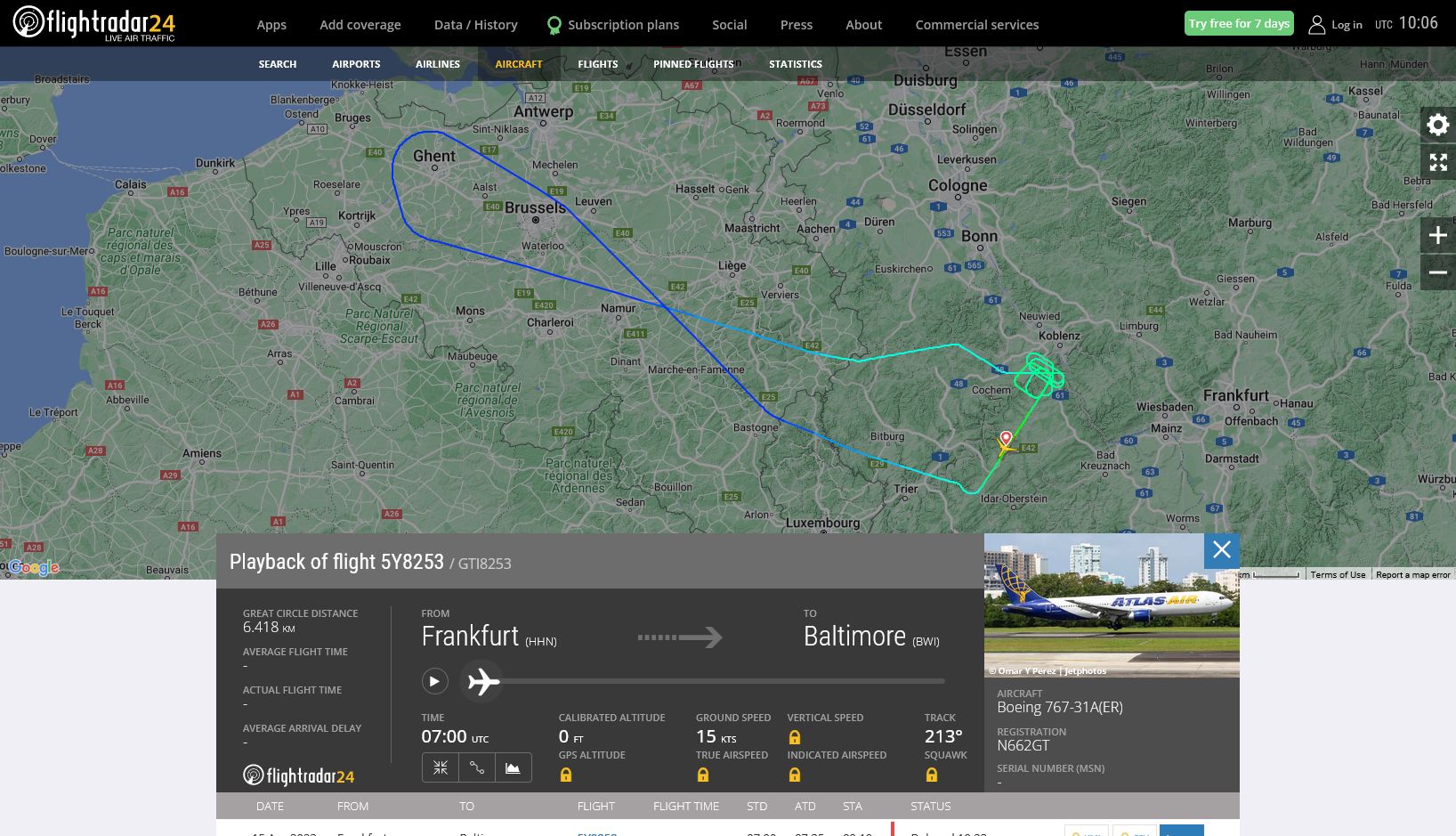Click the Flightradar24 logo at top left
Image resolution: width=1456 pixels, height=836 pixels.
click(93, 23)
